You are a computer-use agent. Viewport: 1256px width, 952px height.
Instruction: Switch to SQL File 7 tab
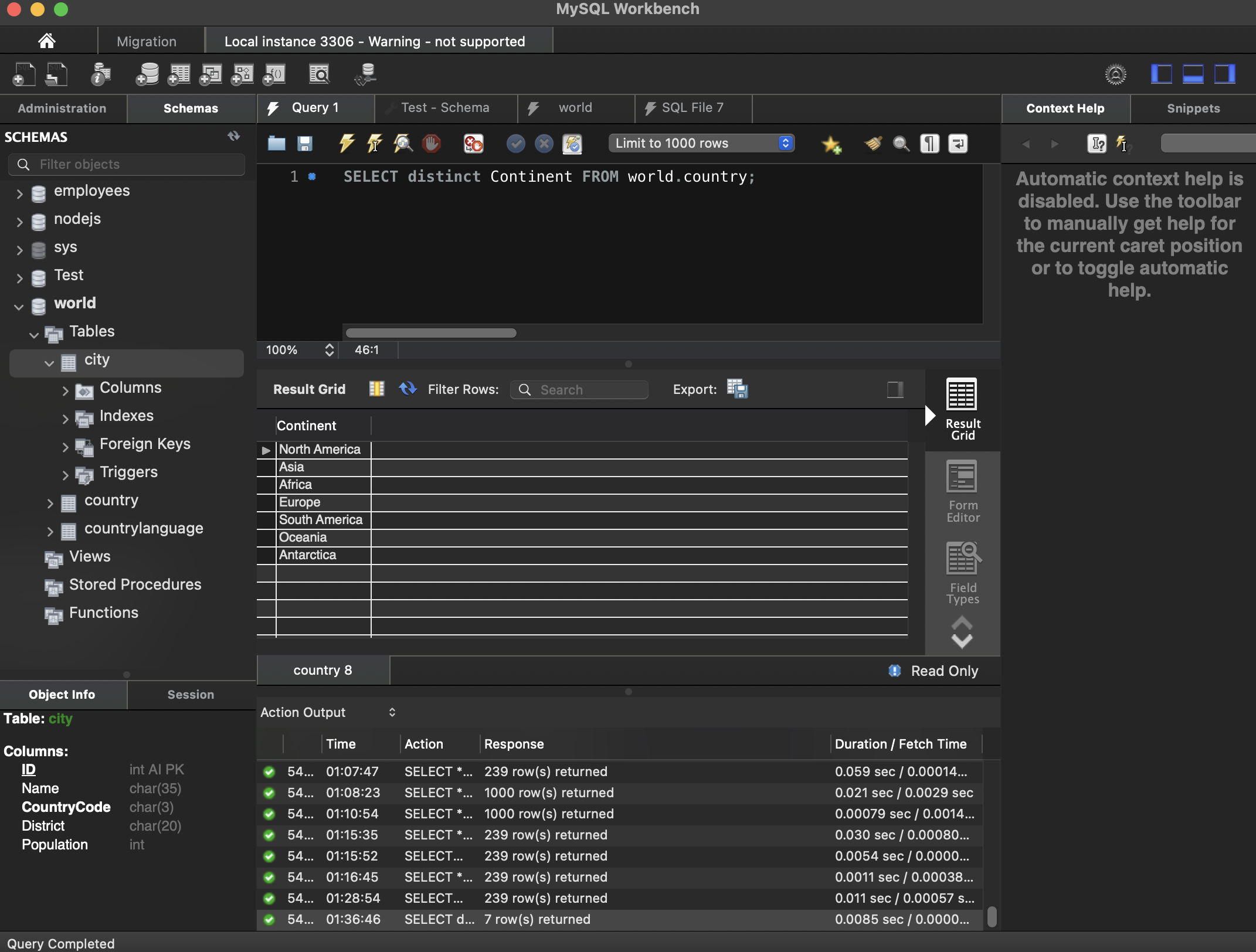point(693,108)
